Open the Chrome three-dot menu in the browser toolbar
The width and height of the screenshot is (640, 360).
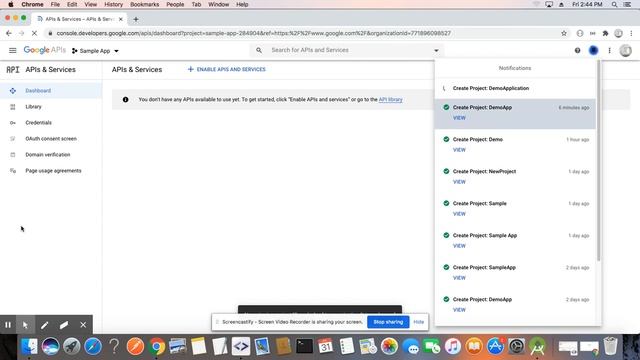(631, 33)
